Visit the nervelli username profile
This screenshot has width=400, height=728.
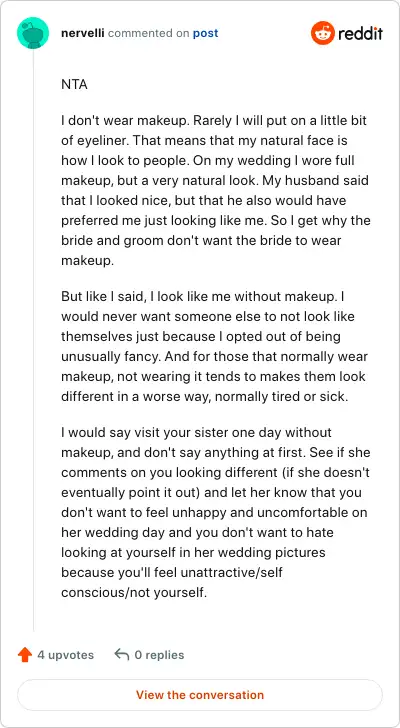[83, 33]
